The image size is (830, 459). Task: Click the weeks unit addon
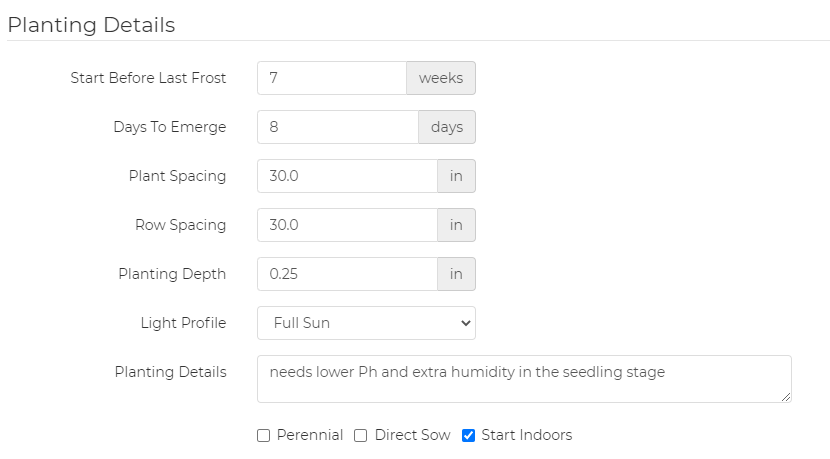click(x=441, y=78)
